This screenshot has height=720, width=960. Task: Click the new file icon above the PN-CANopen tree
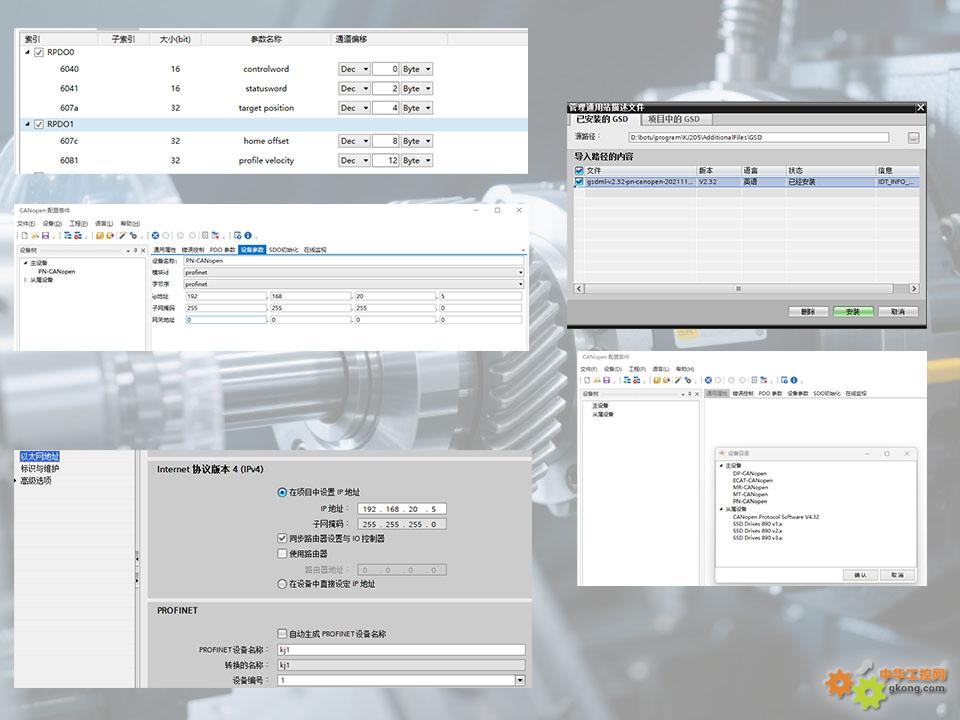[x=24, y=236]
